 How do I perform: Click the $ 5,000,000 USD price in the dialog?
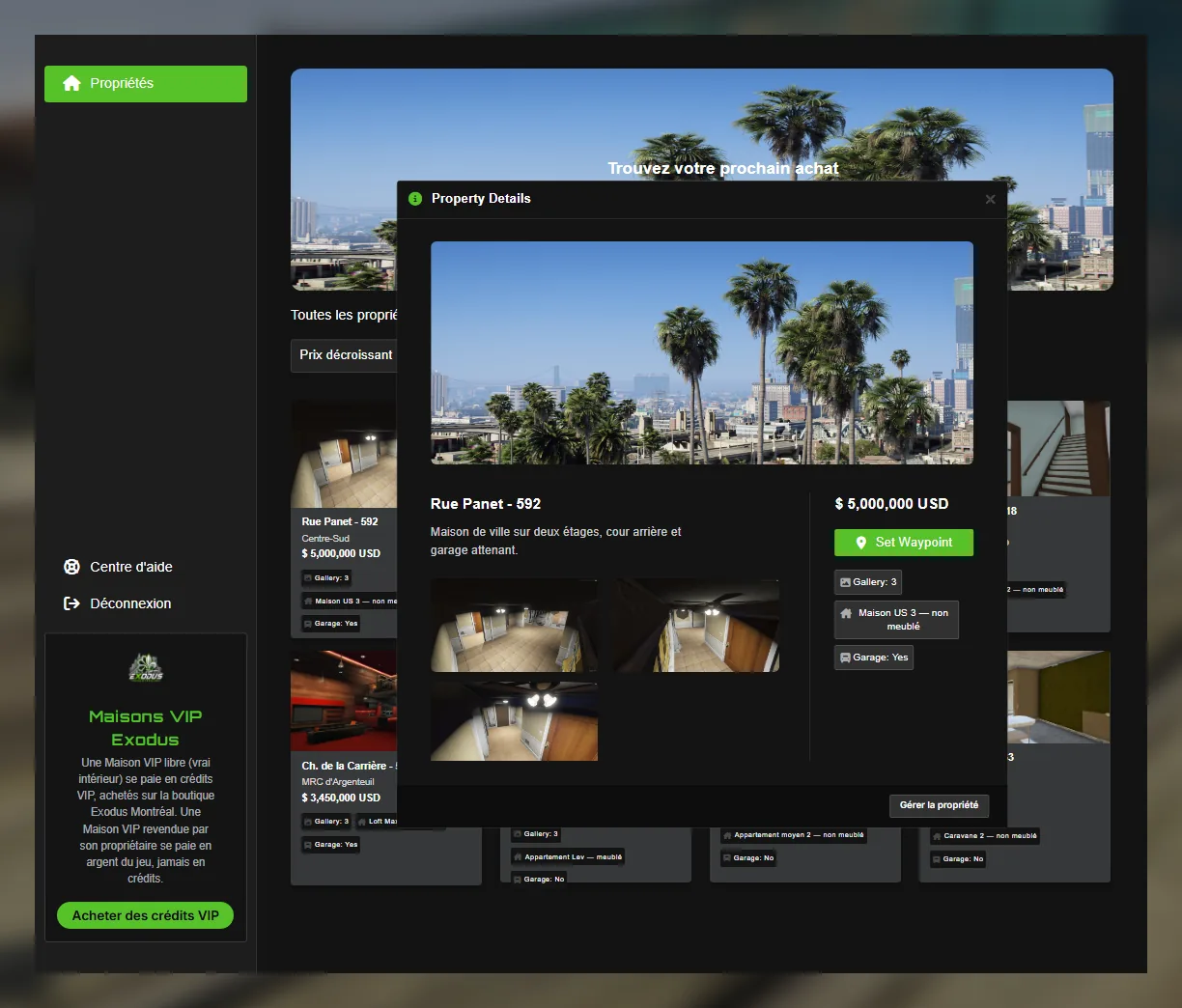[891, 504]
